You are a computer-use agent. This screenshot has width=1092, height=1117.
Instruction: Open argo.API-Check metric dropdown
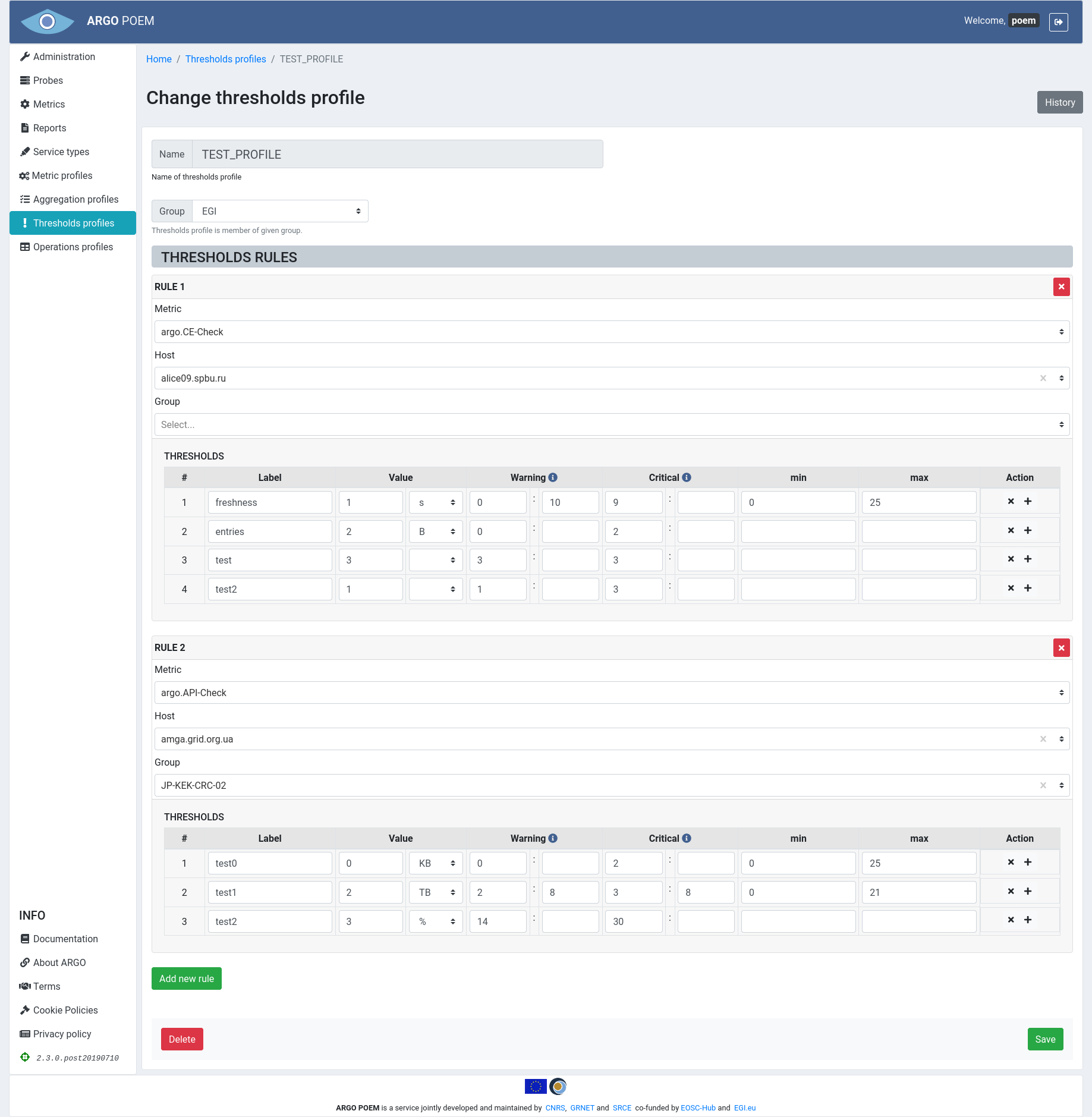(x=612, y=693)
